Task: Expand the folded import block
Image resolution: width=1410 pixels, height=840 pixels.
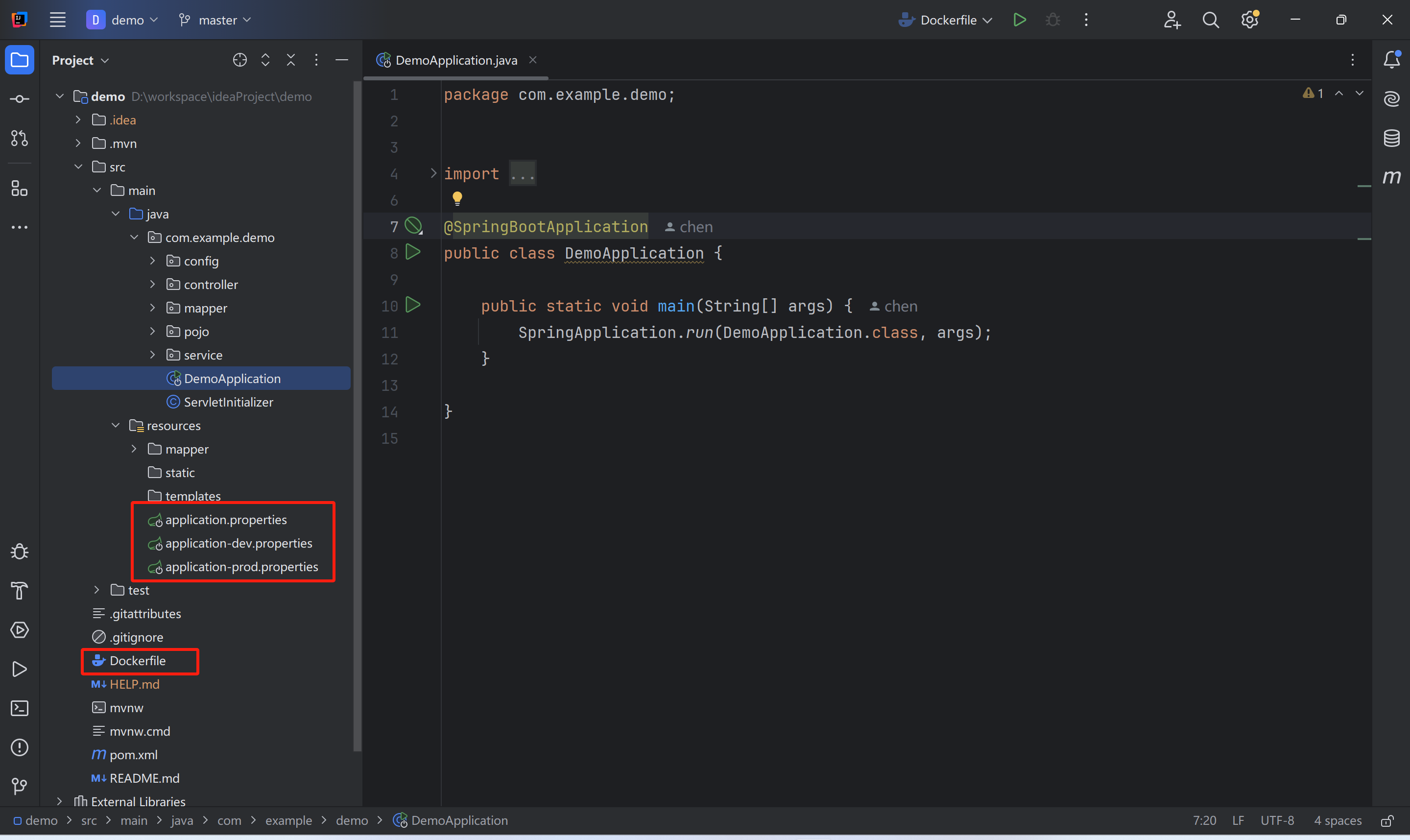Action: (x=433, y=173)
